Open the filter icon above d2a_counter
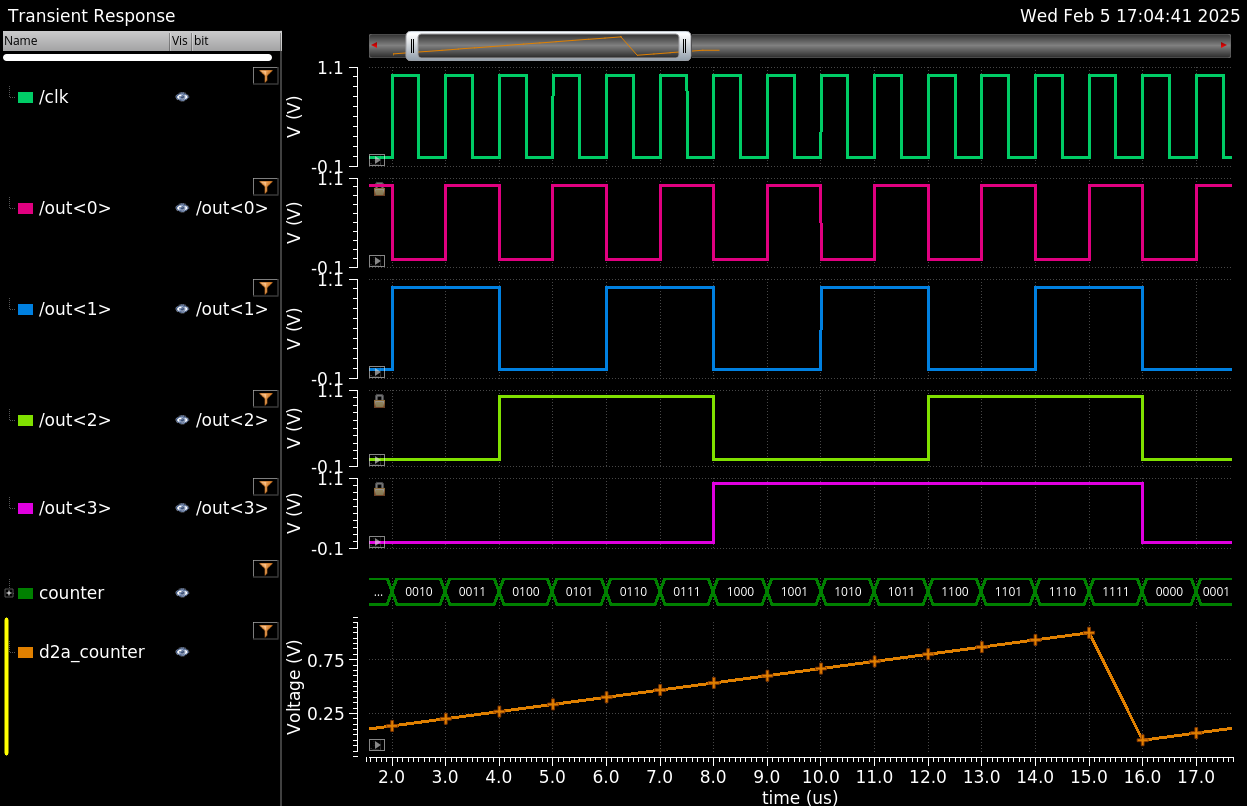 pyautogui.click(x=265, y=631)
